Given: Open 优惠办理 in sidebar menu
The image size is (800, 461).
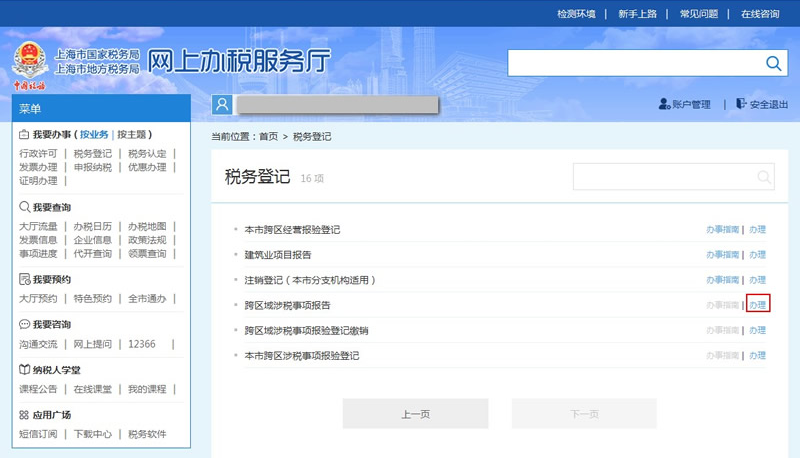Looking at the screenshot, I should [147, 167].
